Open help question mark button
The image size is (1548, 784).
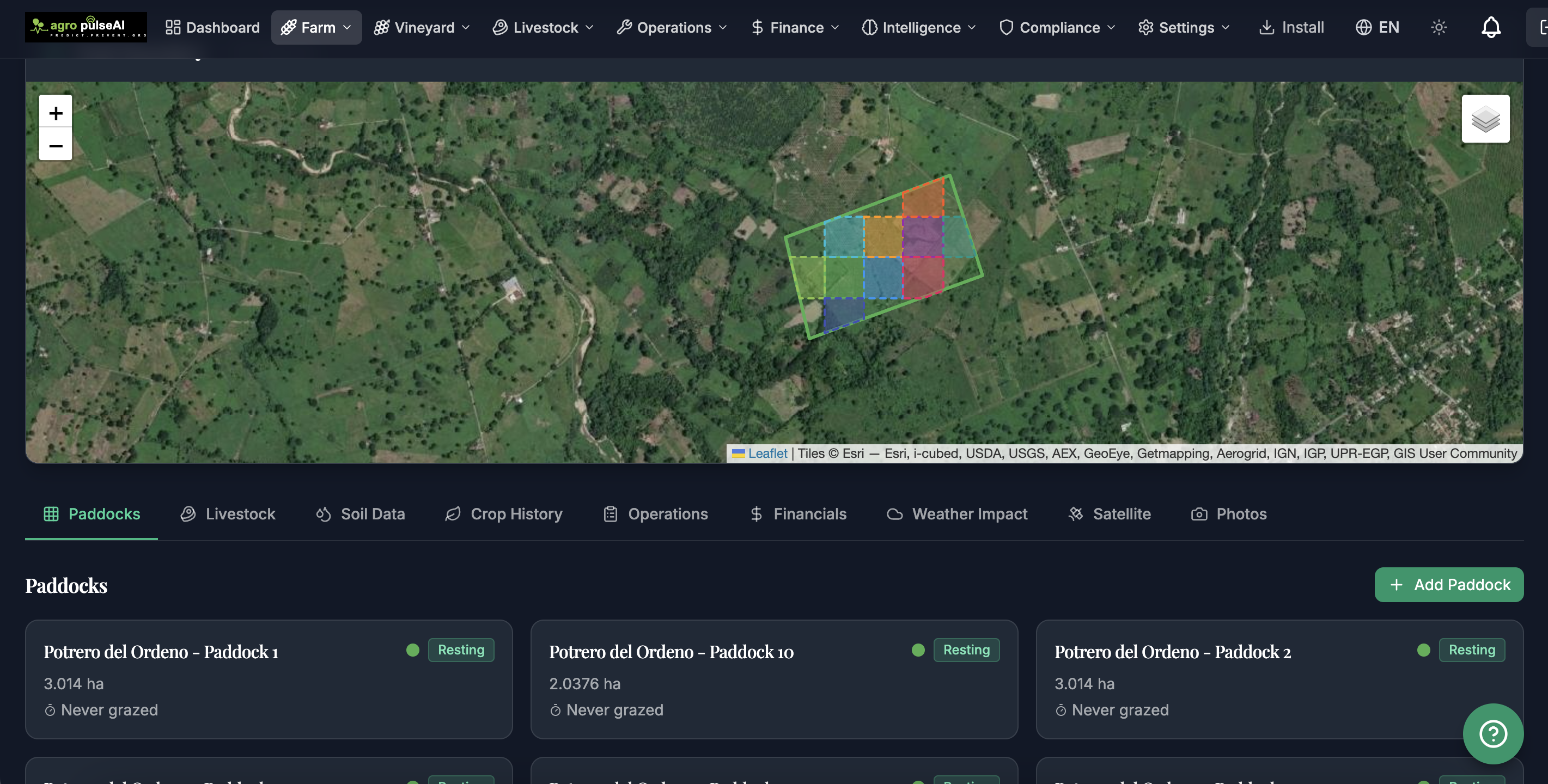tap(1492, 733)
